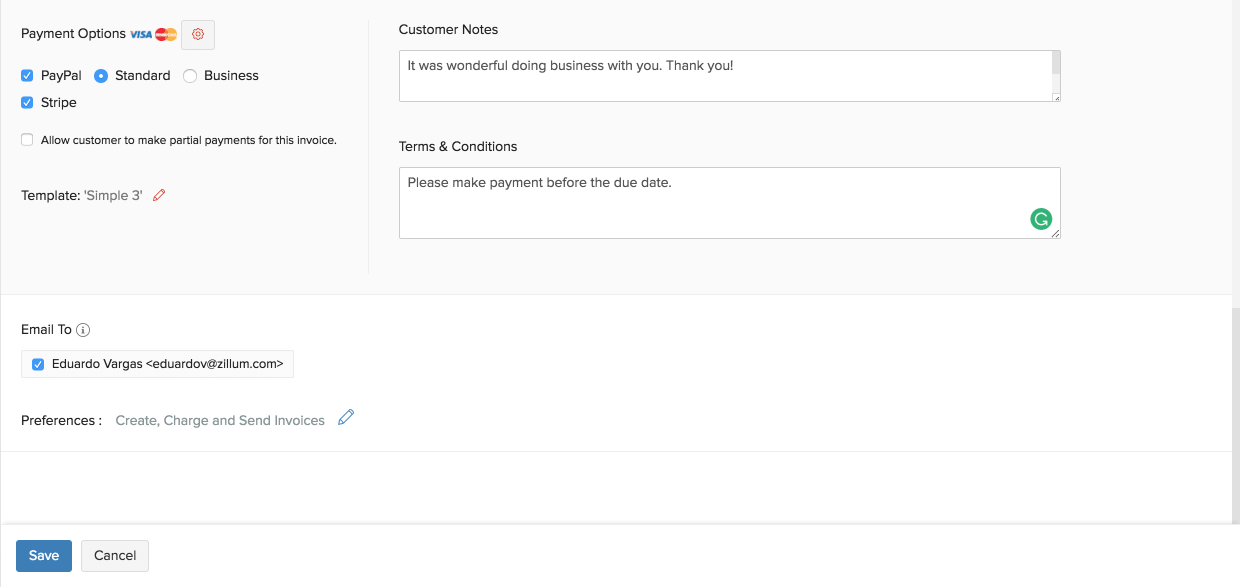Screen dimensions: 1240x587
Task: Open the Grammarly icon in Terms & Conditions
Action: 1041,218
